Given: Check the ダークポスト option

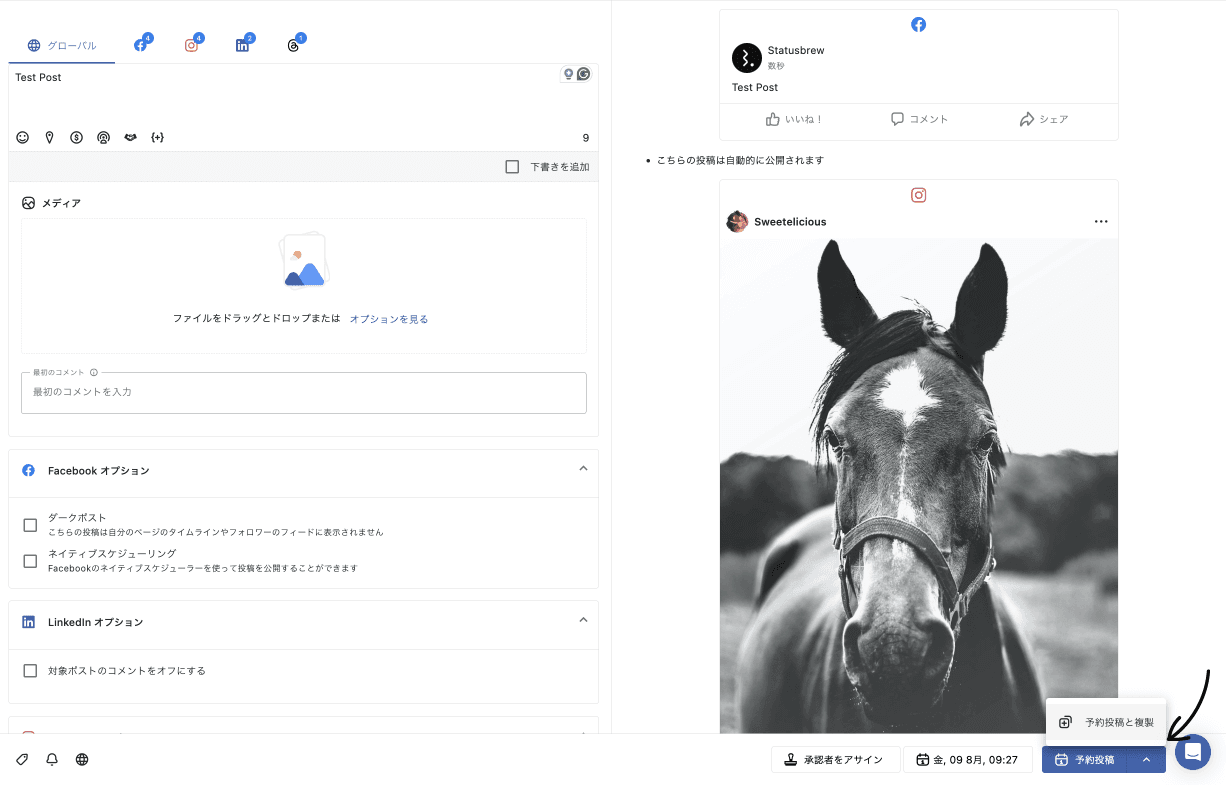Looking at the screenshot, I should (30, 525).
